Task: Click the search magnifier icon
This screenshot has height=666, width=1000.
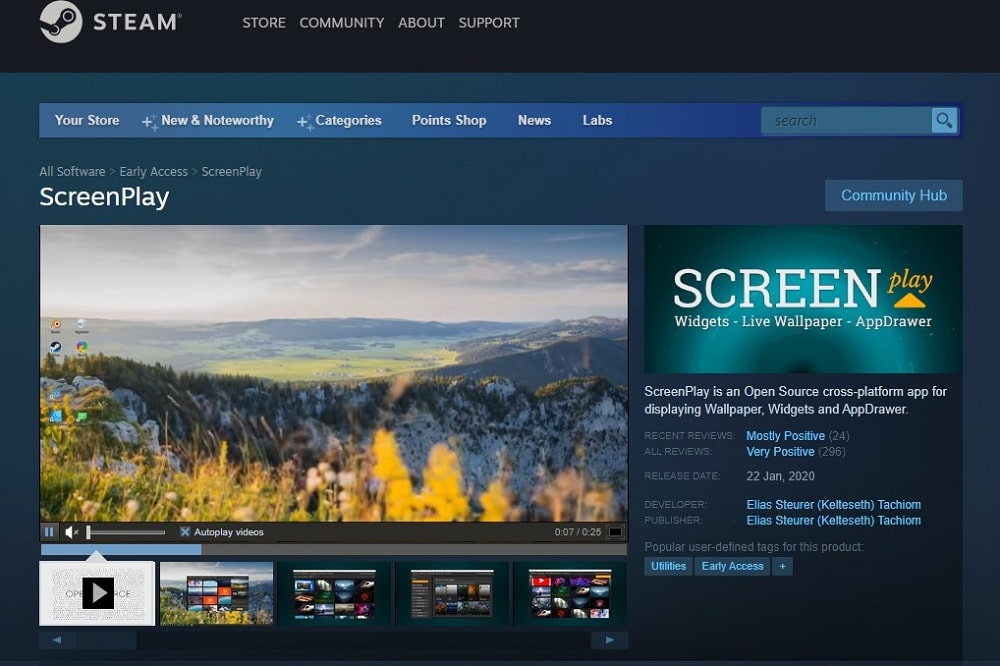Action: coord(944,120)
